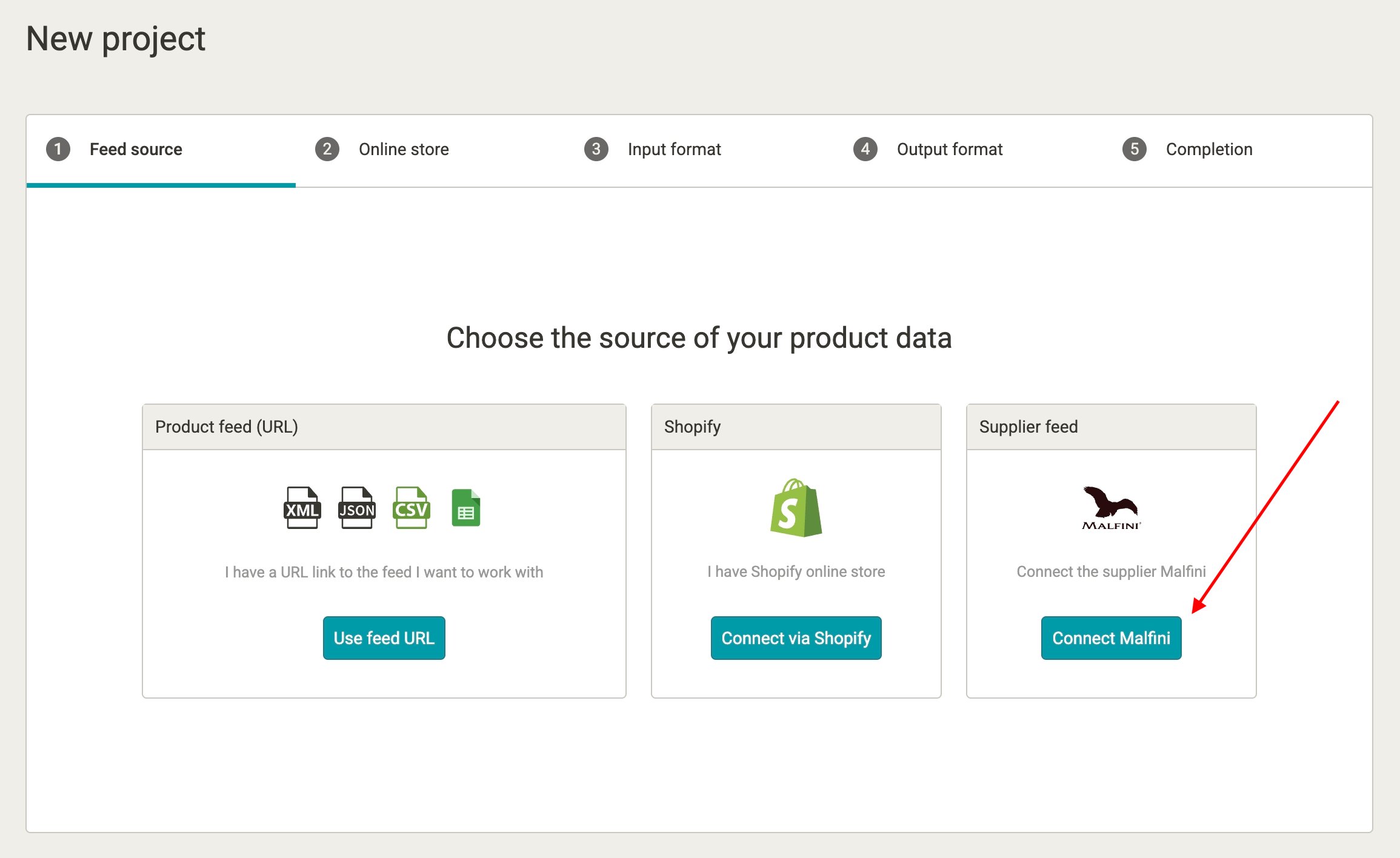Click the Product feed (URL) card header
This screenshot has height=858, width=1400.
coord(384,427)
